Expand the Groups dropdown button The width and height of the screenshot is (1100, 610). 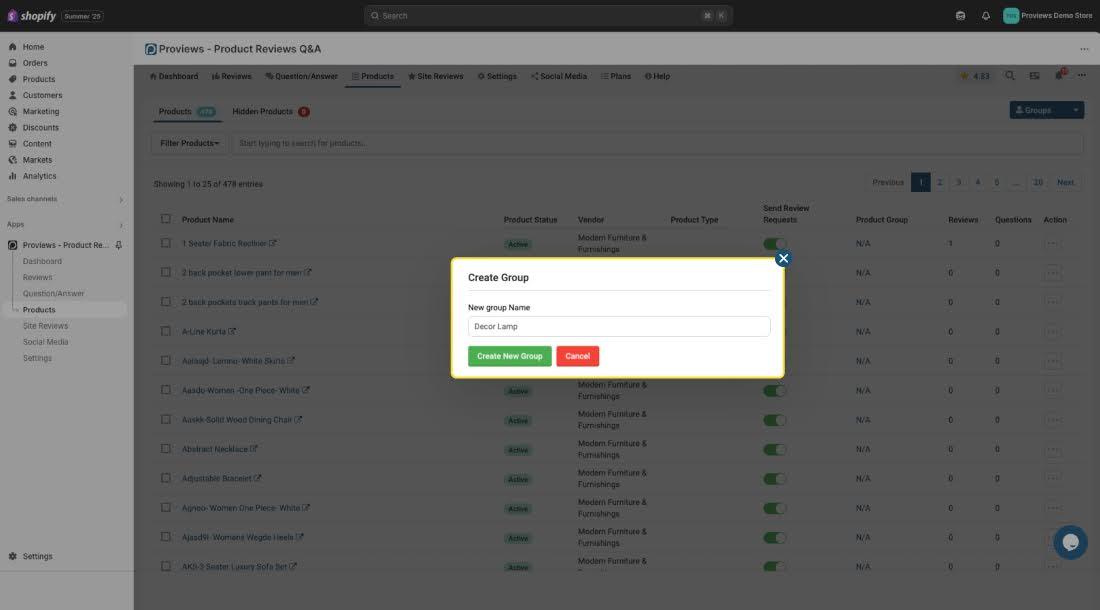tap(1076, 110)
